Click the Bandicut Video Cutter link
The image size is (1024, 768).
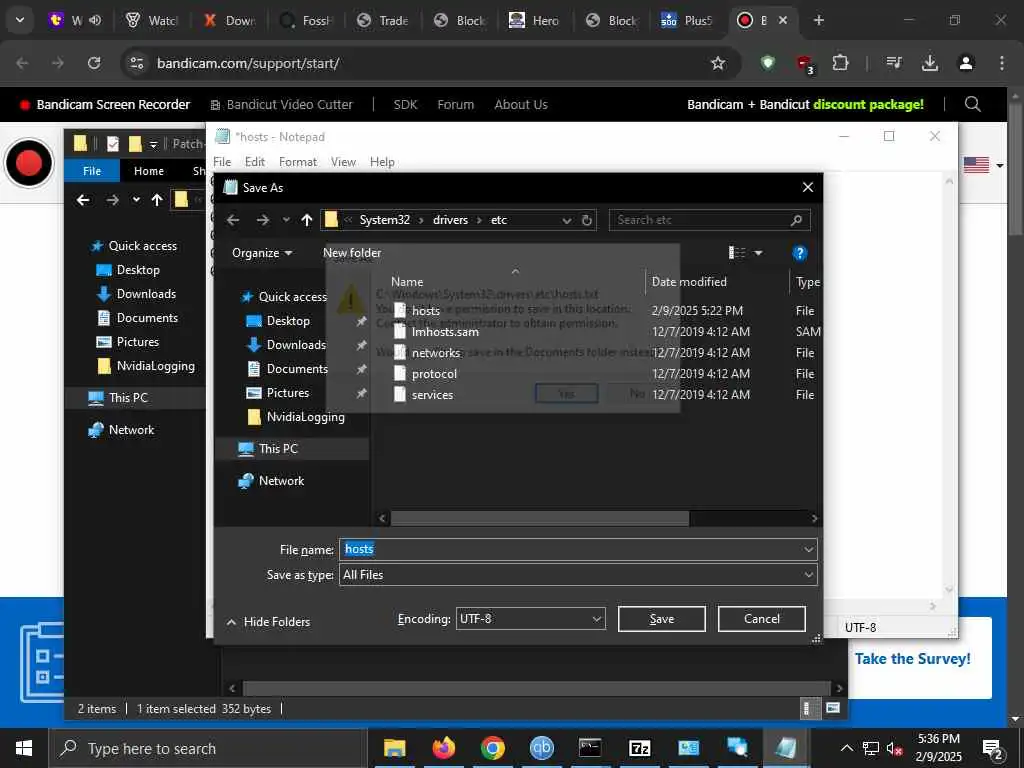click(x=281, y=104)
